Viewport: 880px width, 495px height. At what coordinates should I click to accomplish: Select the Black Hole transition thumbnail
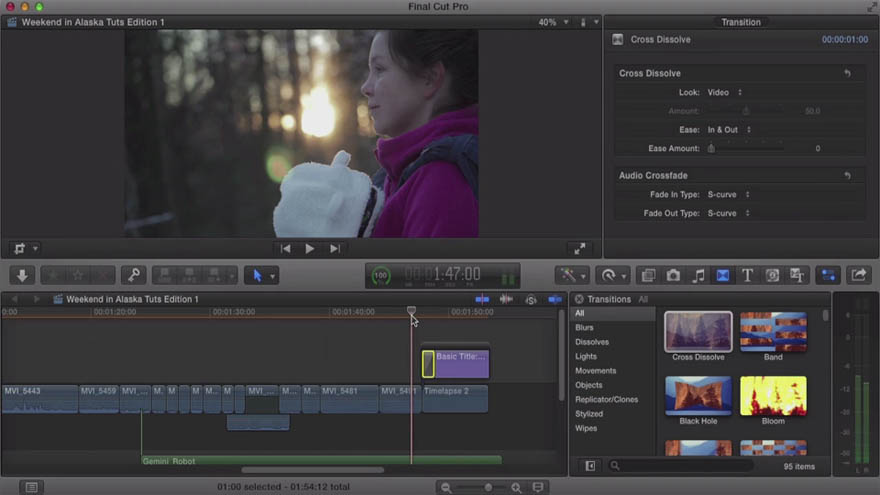click(698, 396)
